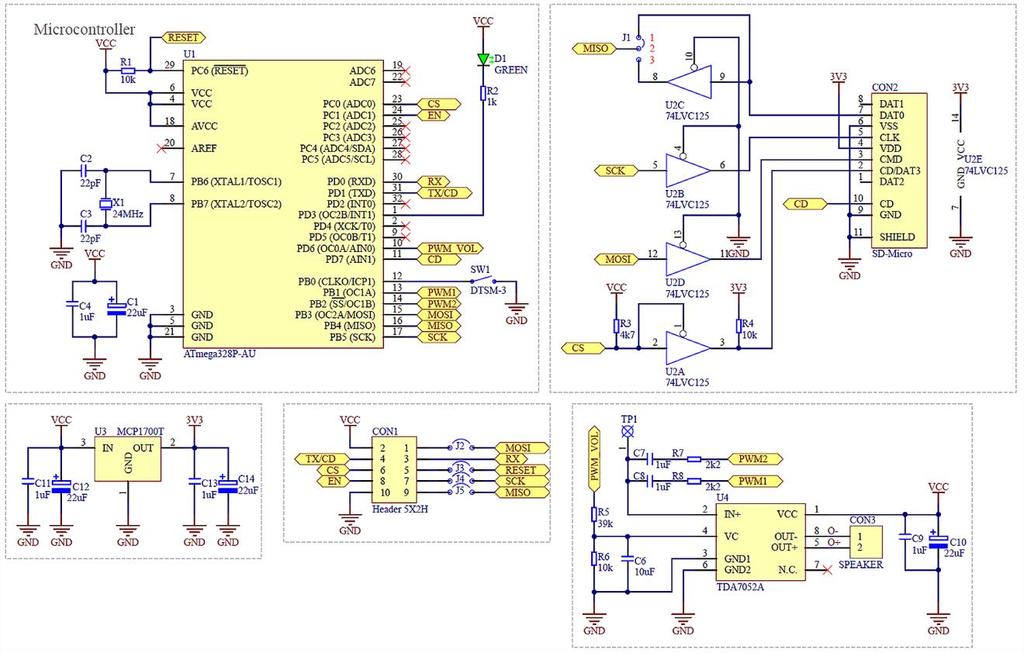This screenshot has width=1024, height=653.
Task: Pick the C4 1uF capacitor
Action: (72, 304)
